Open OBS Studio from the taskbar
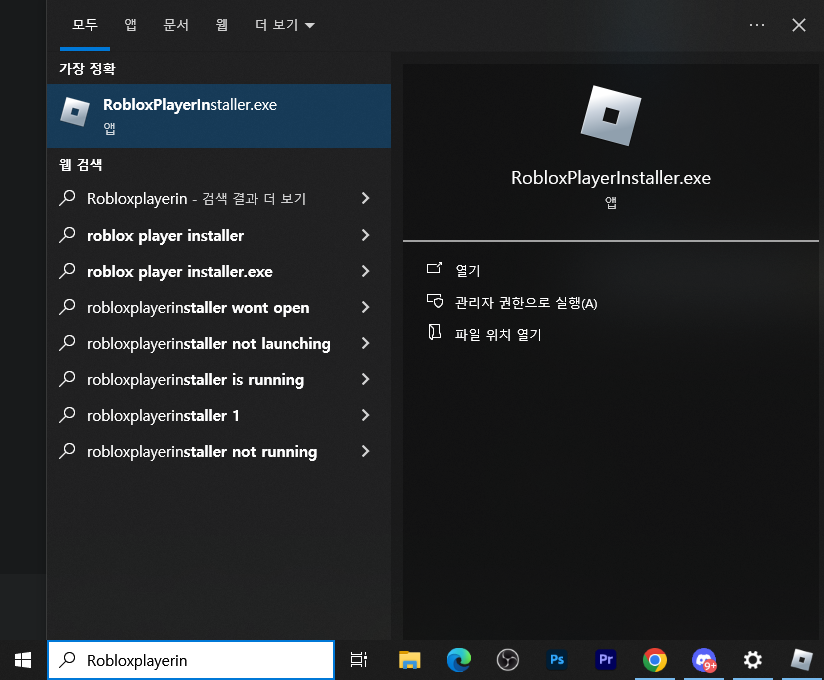The image size is (824, 680). tap(508, 660)
